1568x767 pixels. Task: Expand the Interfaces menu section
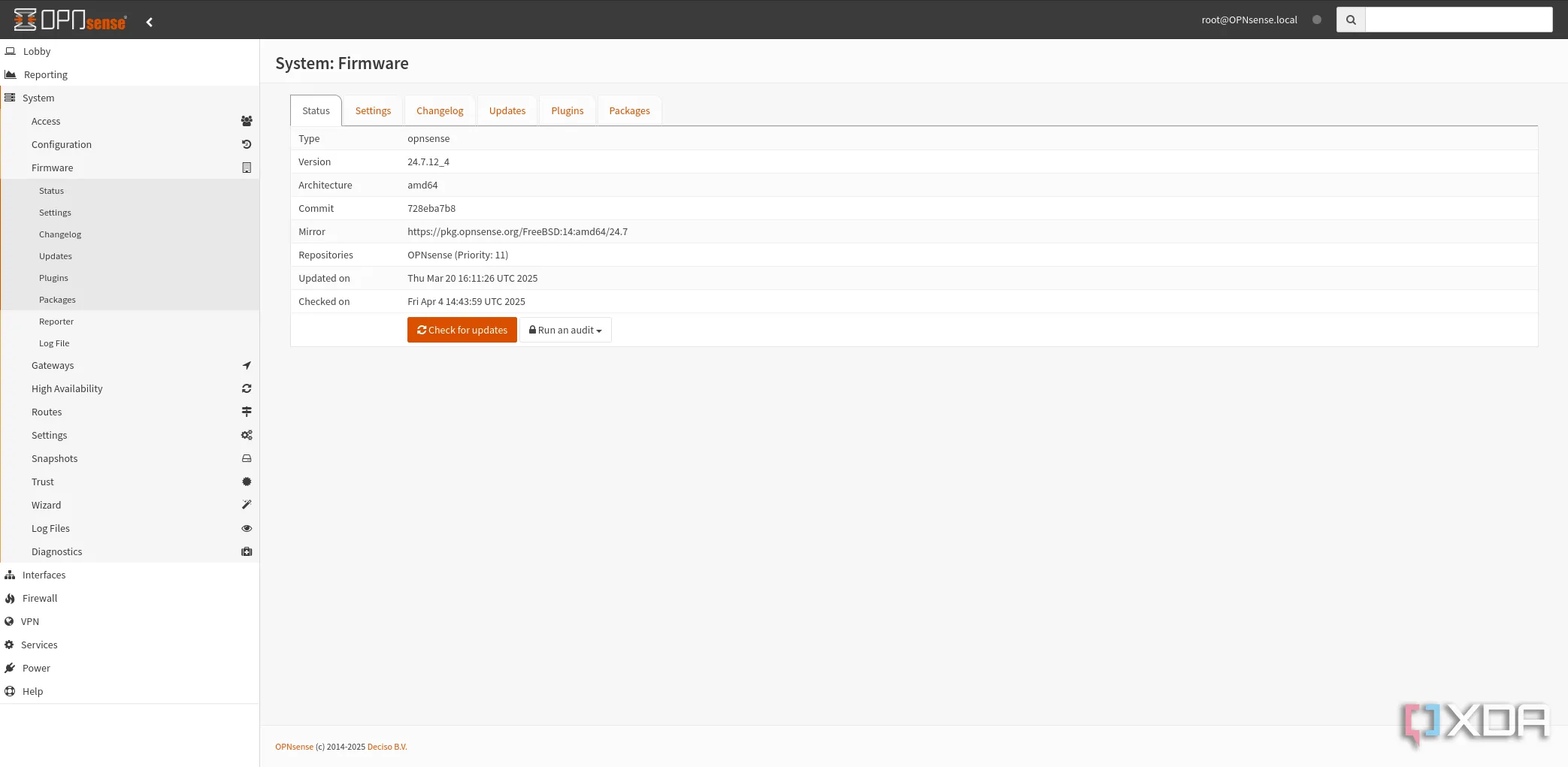(x=129, y=575)
